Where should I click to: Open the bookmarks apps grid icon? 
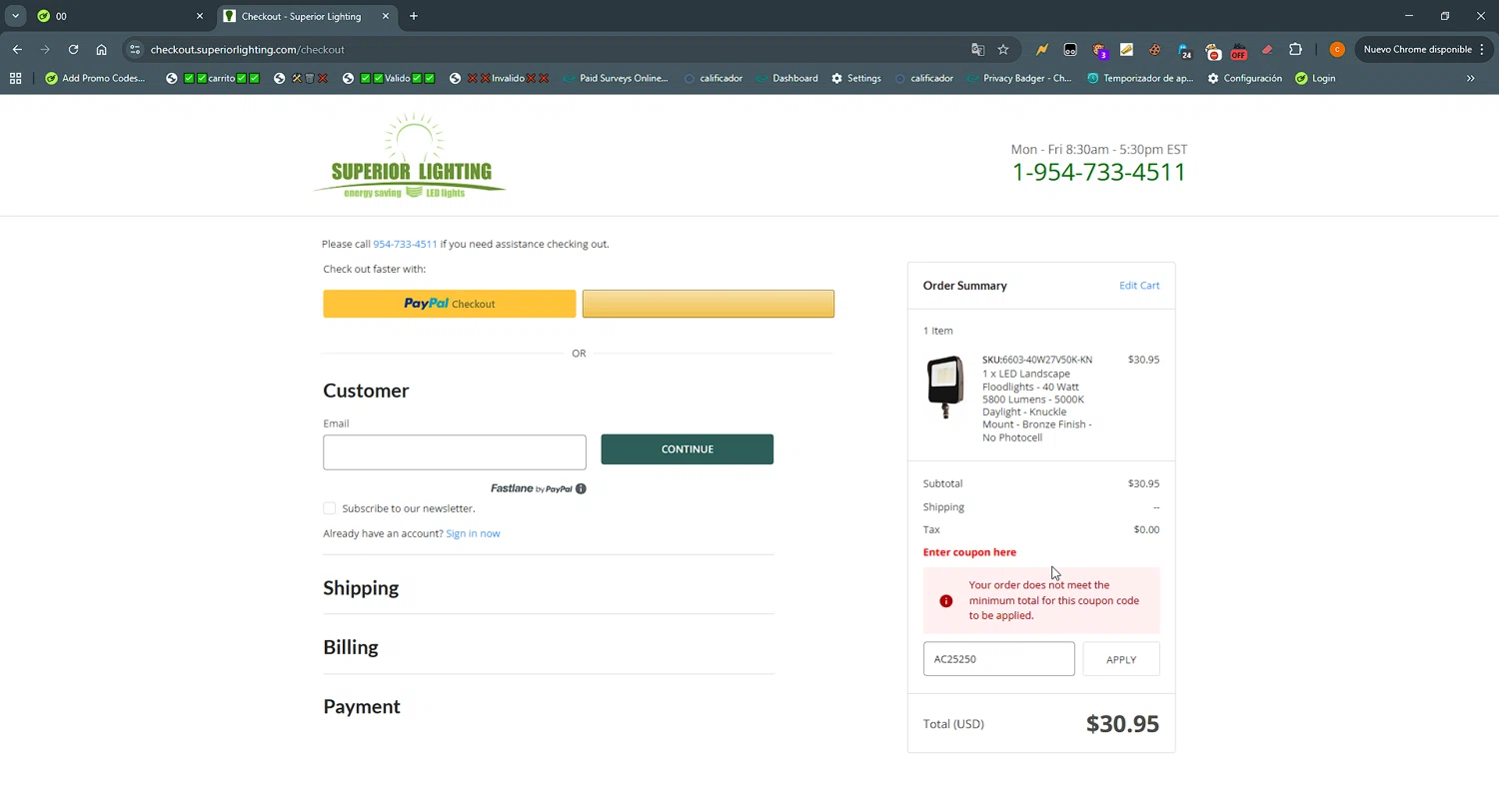[15, 78]
